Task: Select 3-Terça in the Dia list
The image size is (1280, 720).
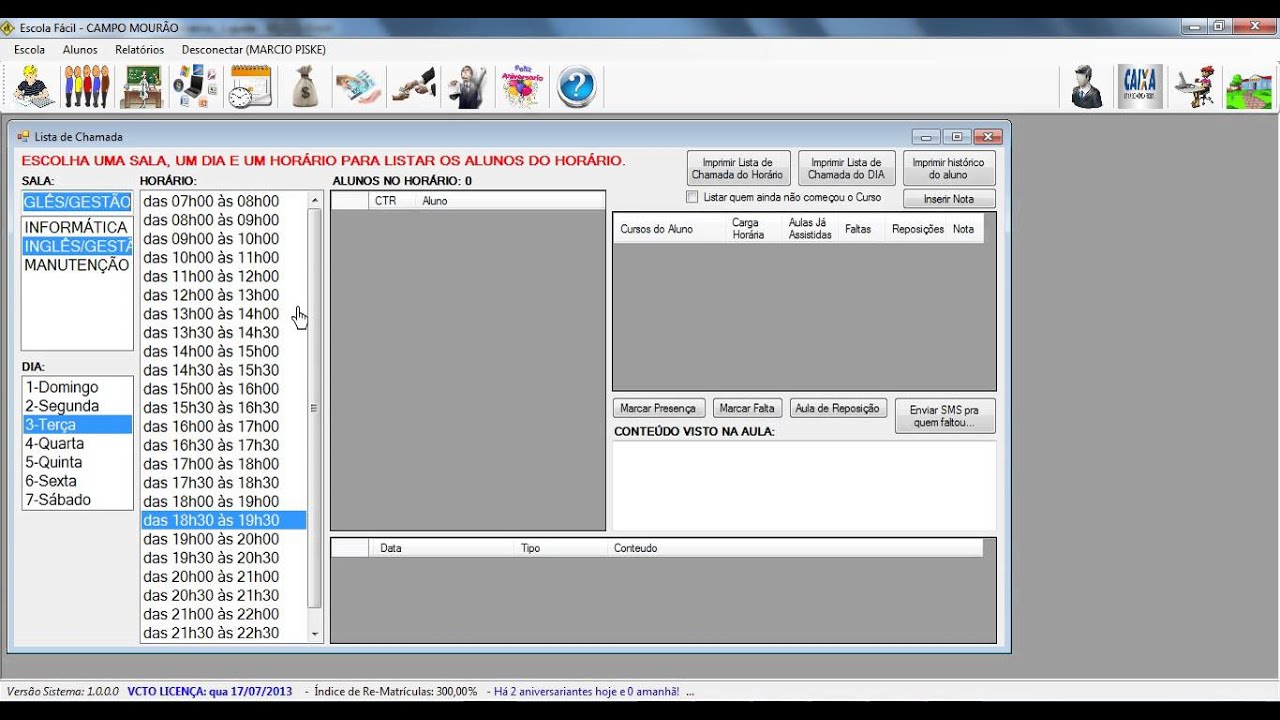Action: point(77,425)
